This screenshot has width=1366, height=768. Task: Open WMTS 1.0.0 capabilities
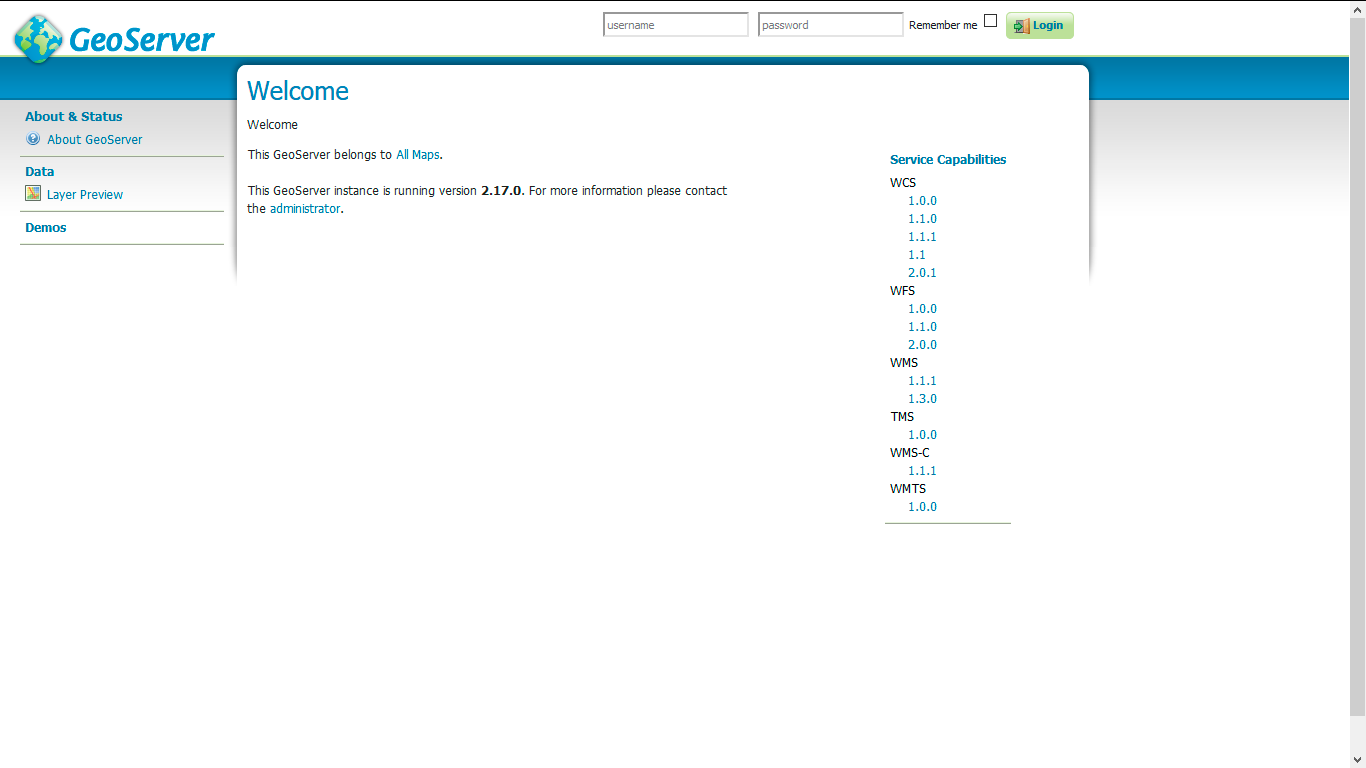[x=922, y=507]
